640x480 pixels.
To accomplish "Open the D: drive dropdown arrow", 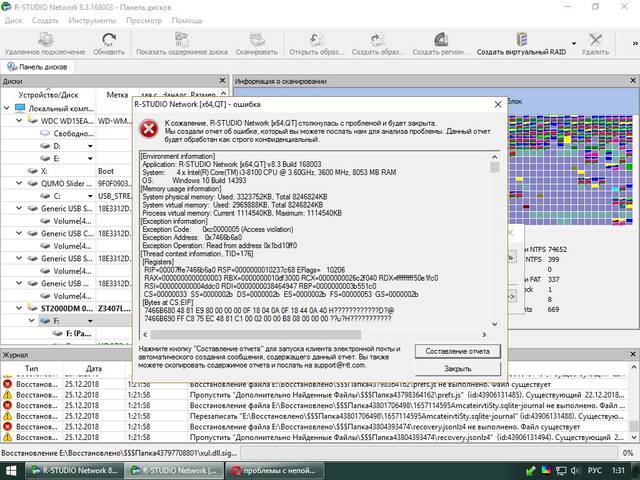I will 90,146.
